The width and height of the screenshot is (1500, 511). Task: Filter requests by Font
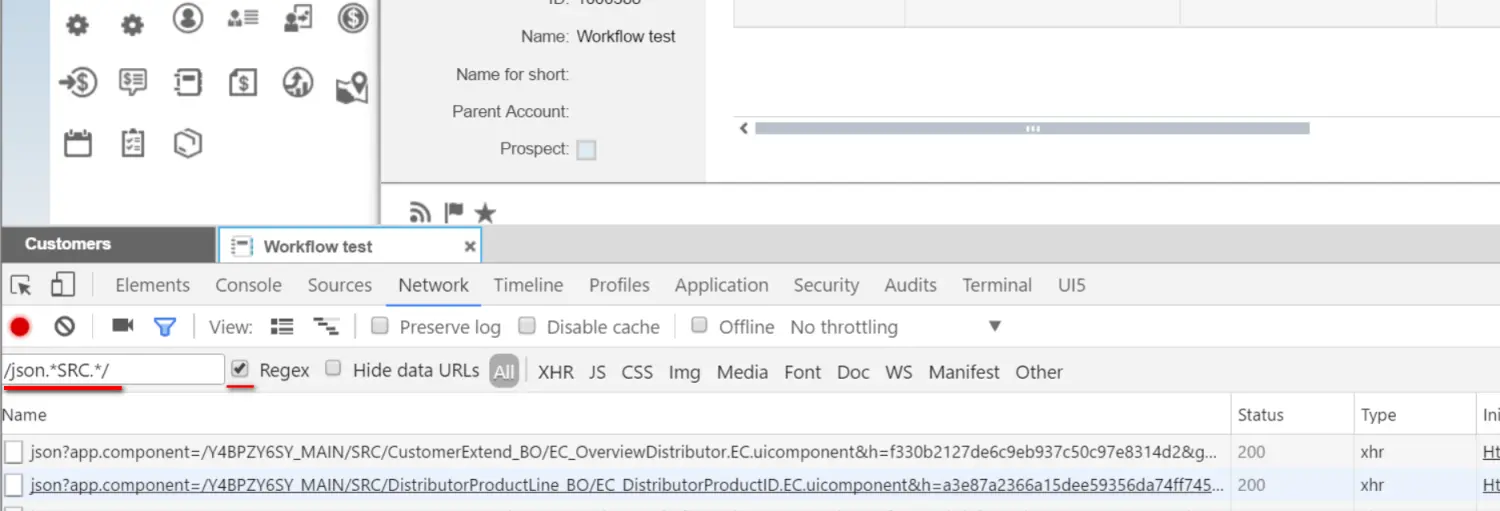coord(803,372)
